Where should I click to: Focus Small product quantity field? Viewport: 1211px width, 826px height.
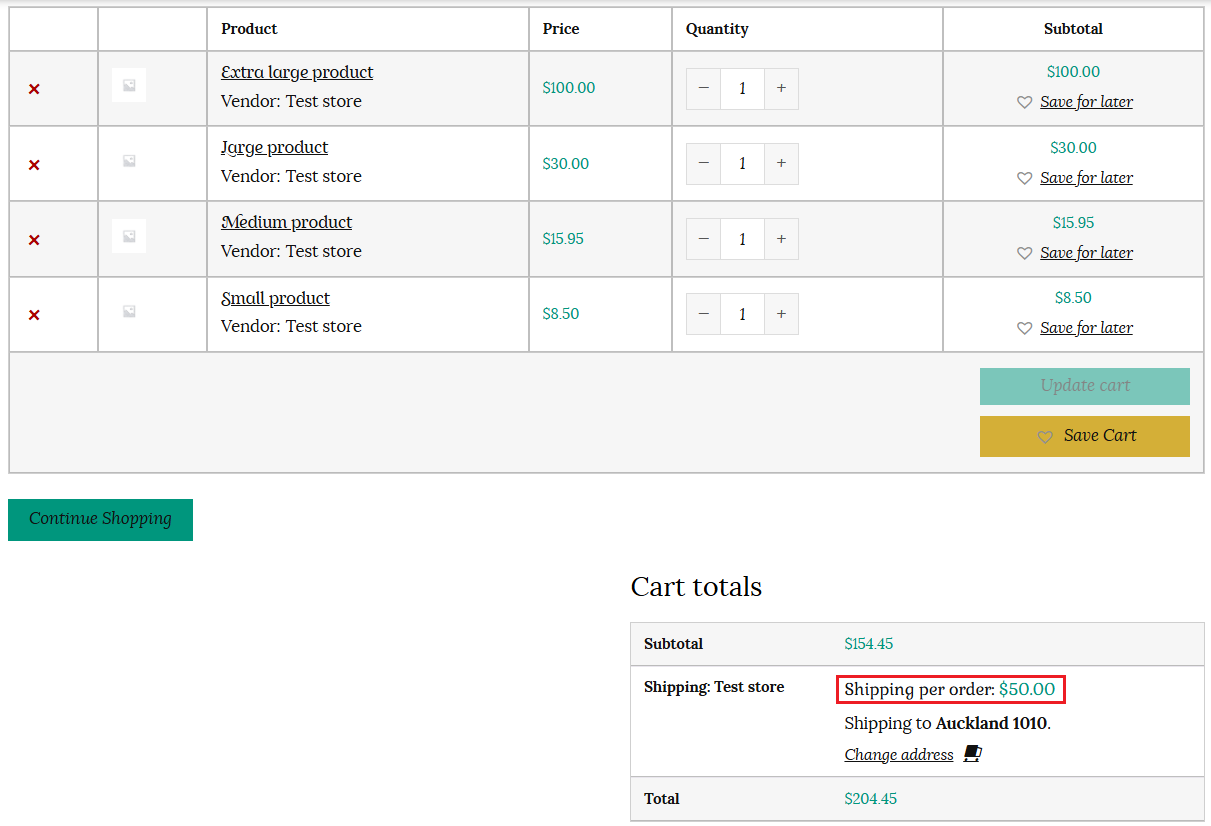(742, 314)
